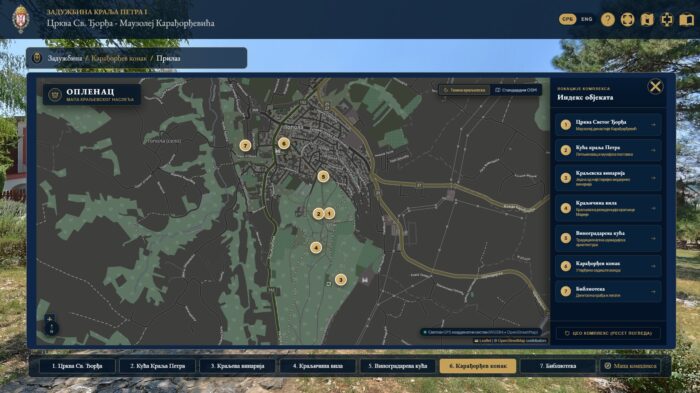
Task: Open the book guide icon in header
Action: pos(687,20)
